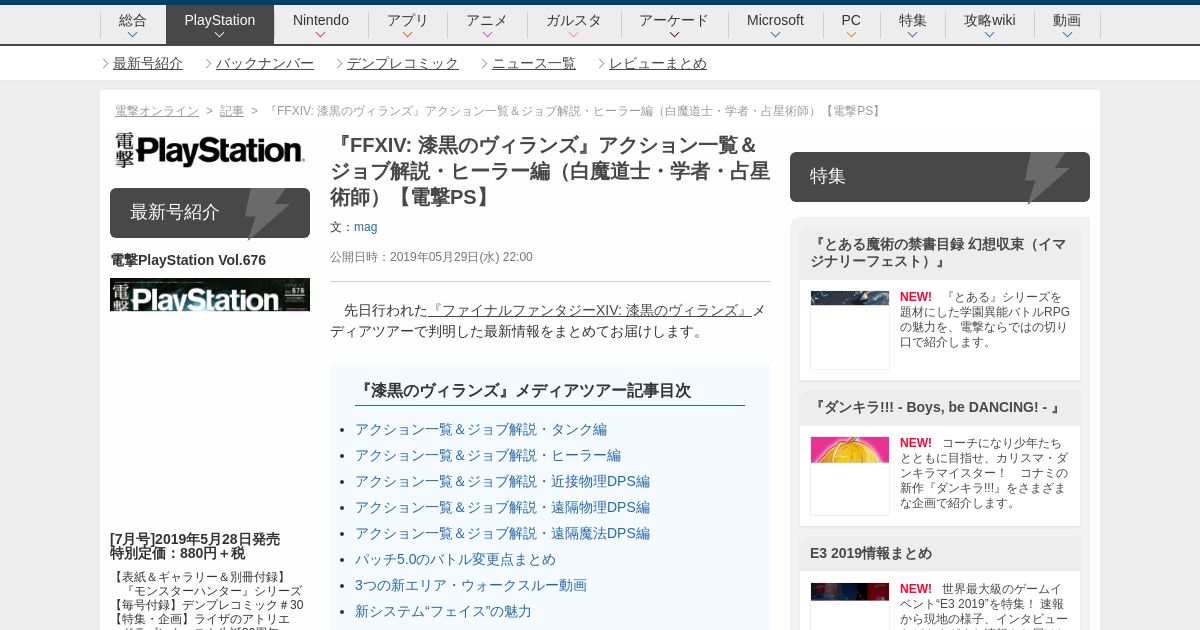Screen dimensions: 1200x630
Task: Open アクション一覧＆ジョブ解説・タンク編 link
Action: pyautogui.click(x=481, y=429)
